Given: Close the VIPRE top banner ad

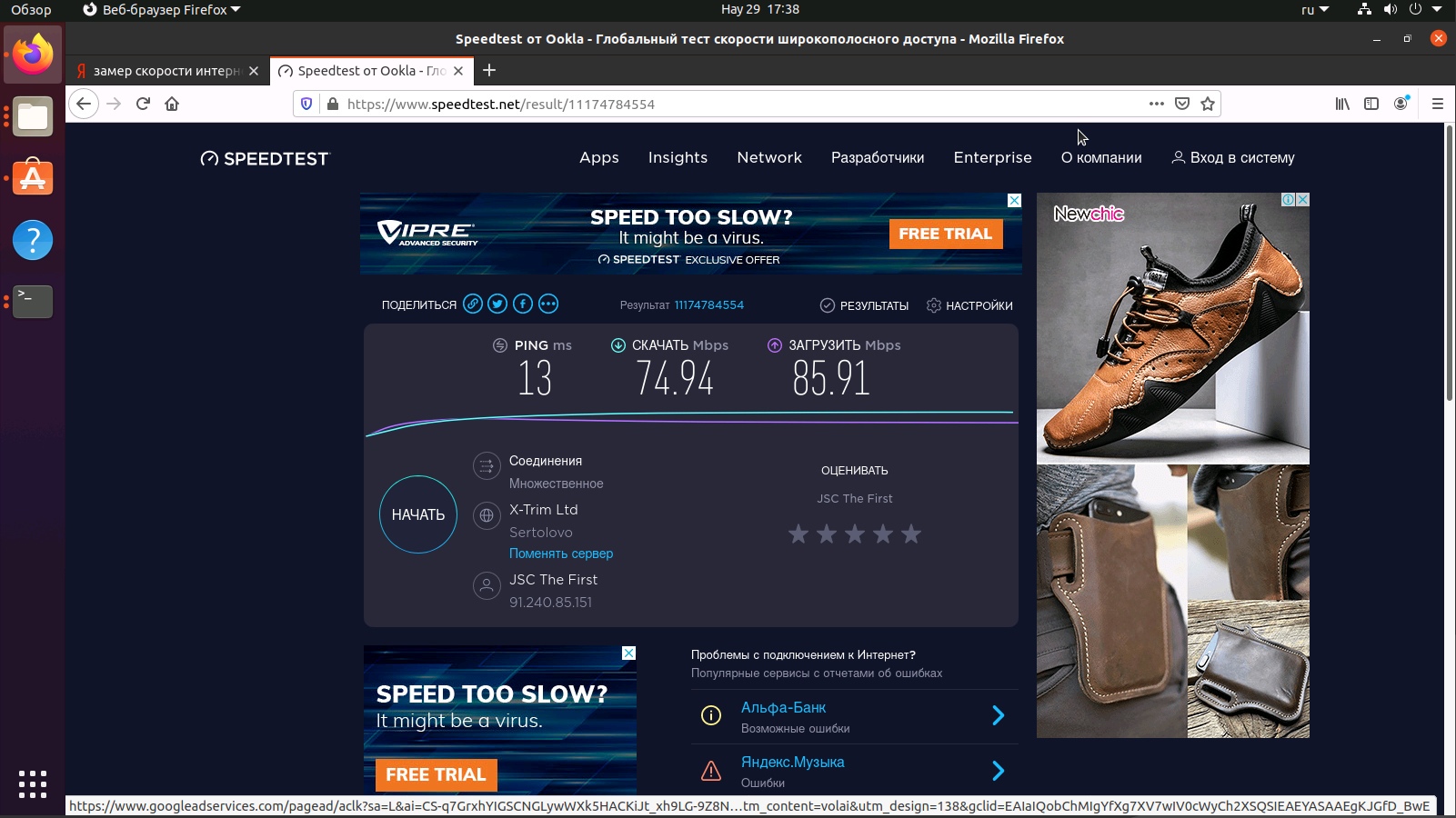Looking at the screenshot, I should point(1015,200).
